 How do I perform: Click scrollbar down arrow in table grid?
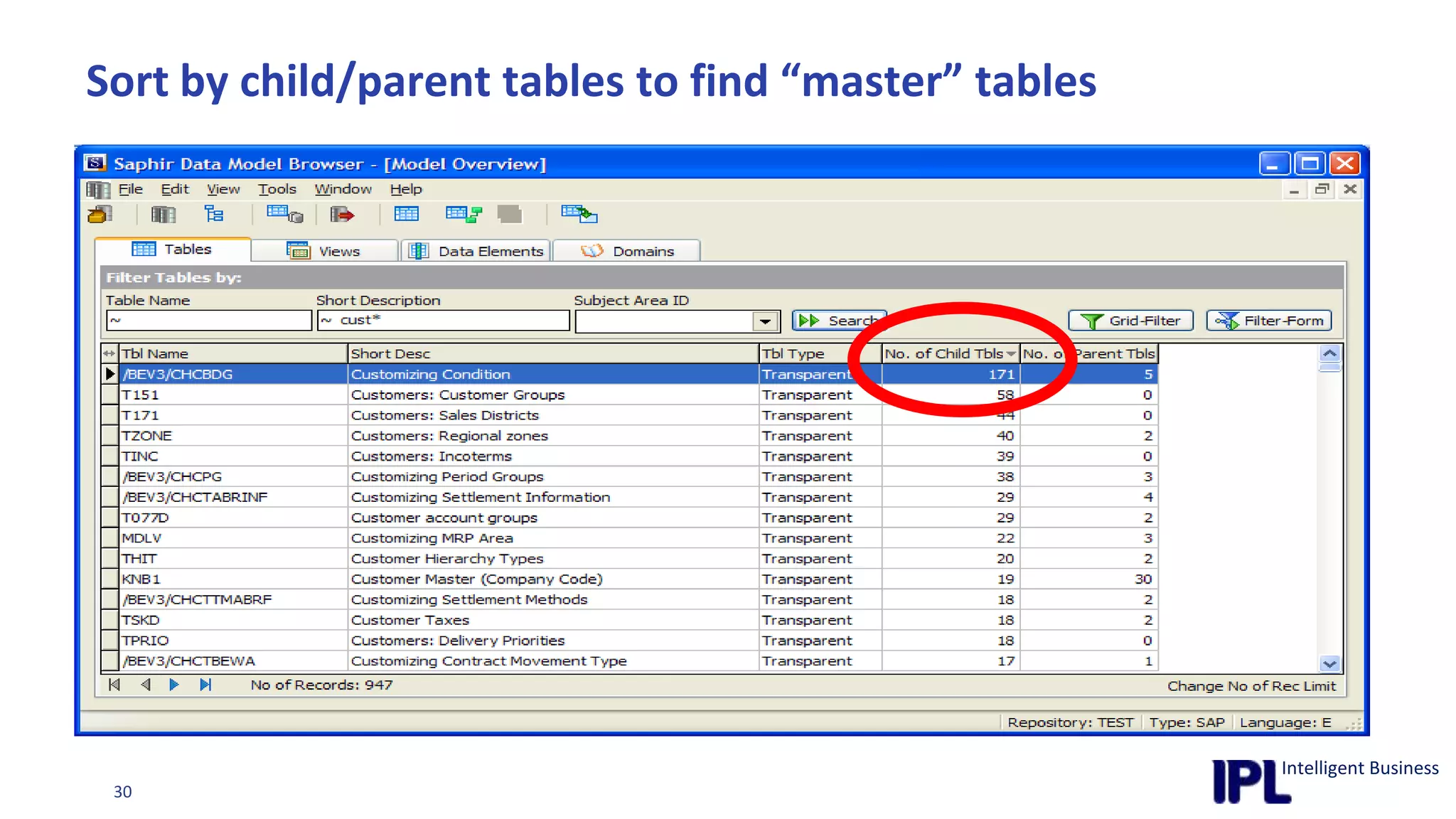(x=1329, y=664)
